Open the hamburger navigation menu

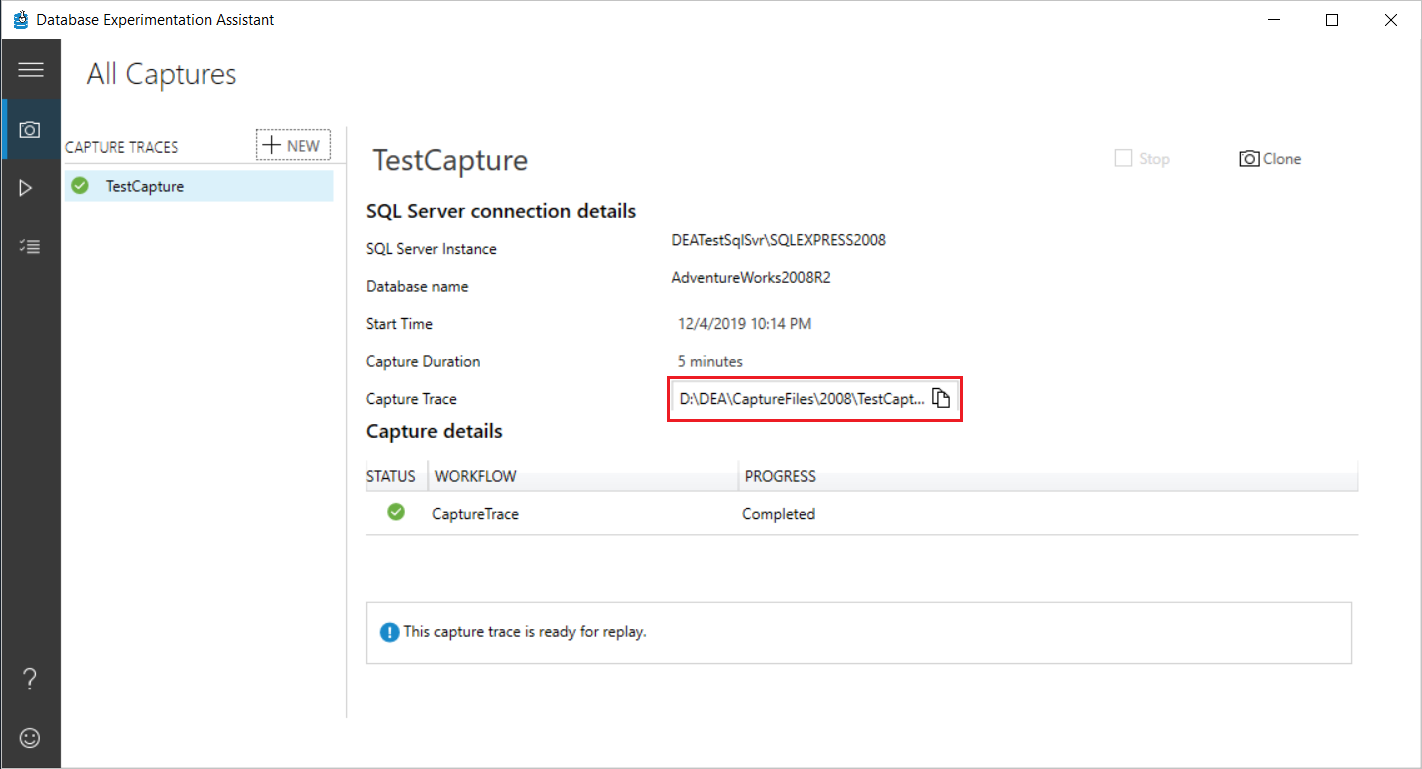[31, 69]
